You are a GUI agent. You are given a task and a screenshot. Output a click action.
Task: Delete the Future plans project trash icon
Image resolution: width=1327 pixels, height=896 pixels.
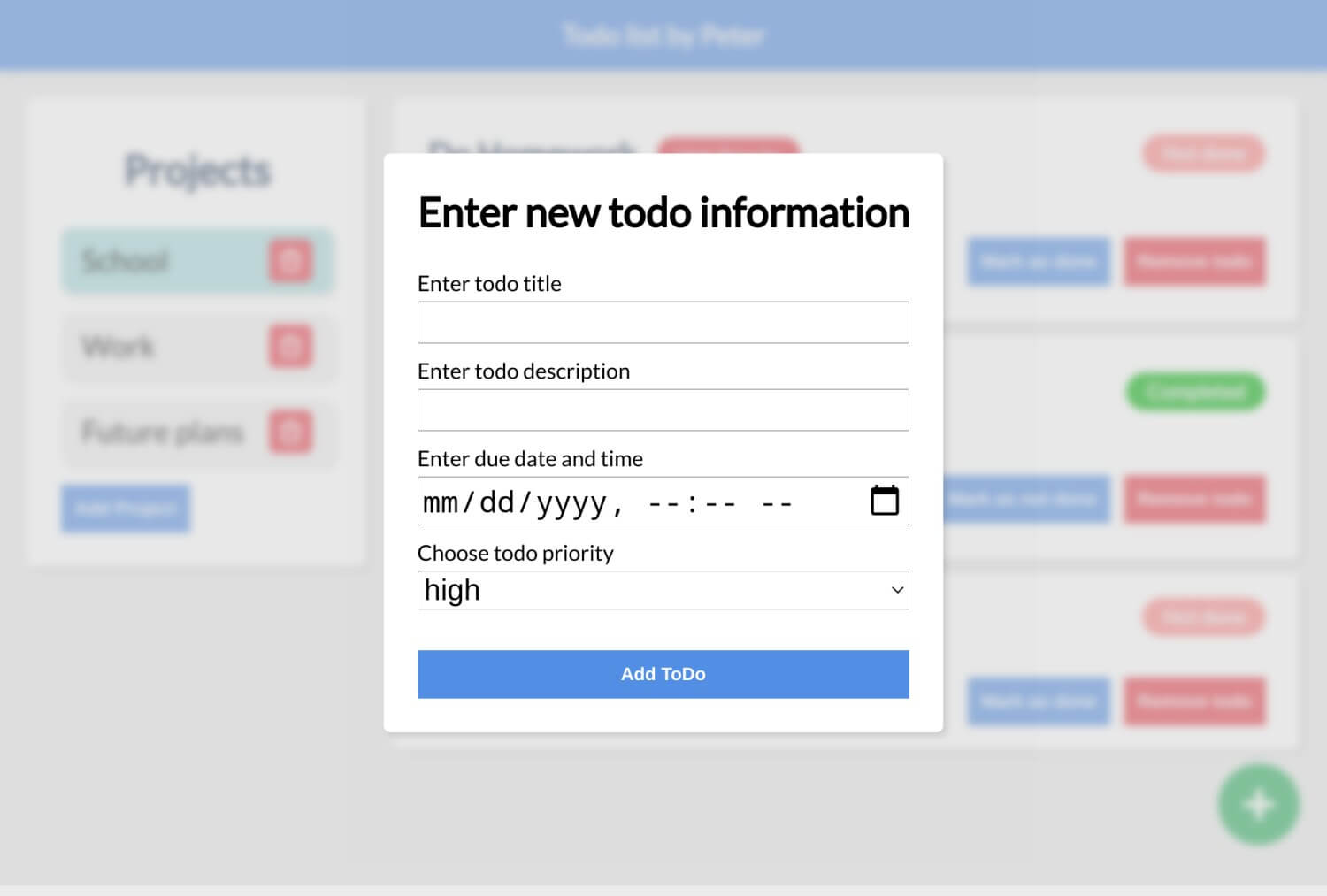(x=290, y=432)
